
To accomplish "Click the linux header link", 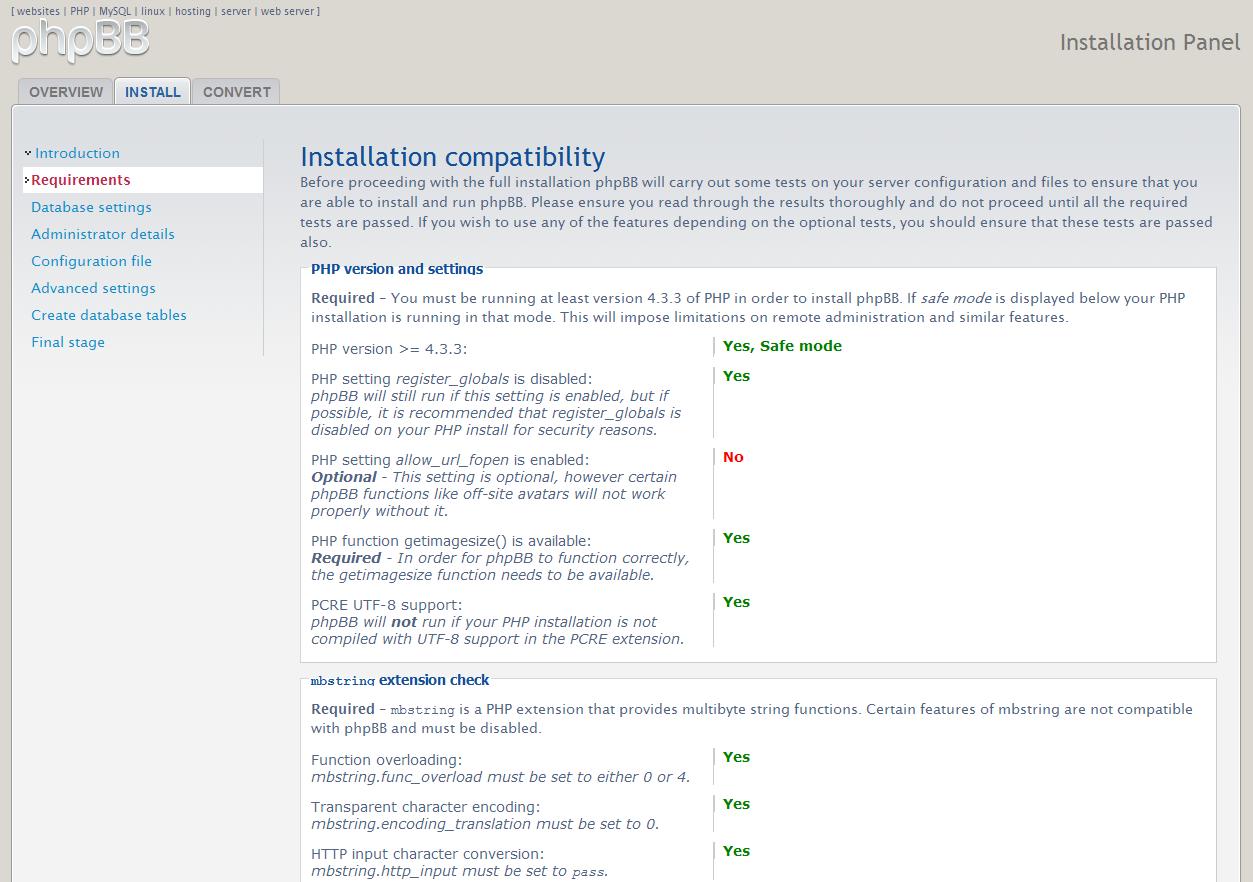I will (x=153, y=11).
